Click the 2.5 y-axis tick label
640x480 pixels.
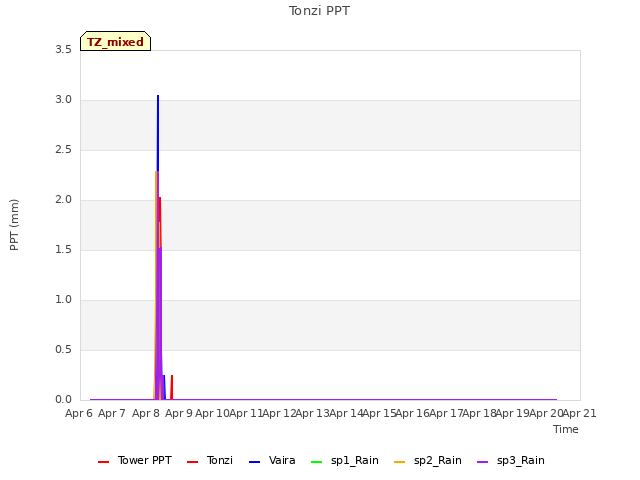pos(63,150)
